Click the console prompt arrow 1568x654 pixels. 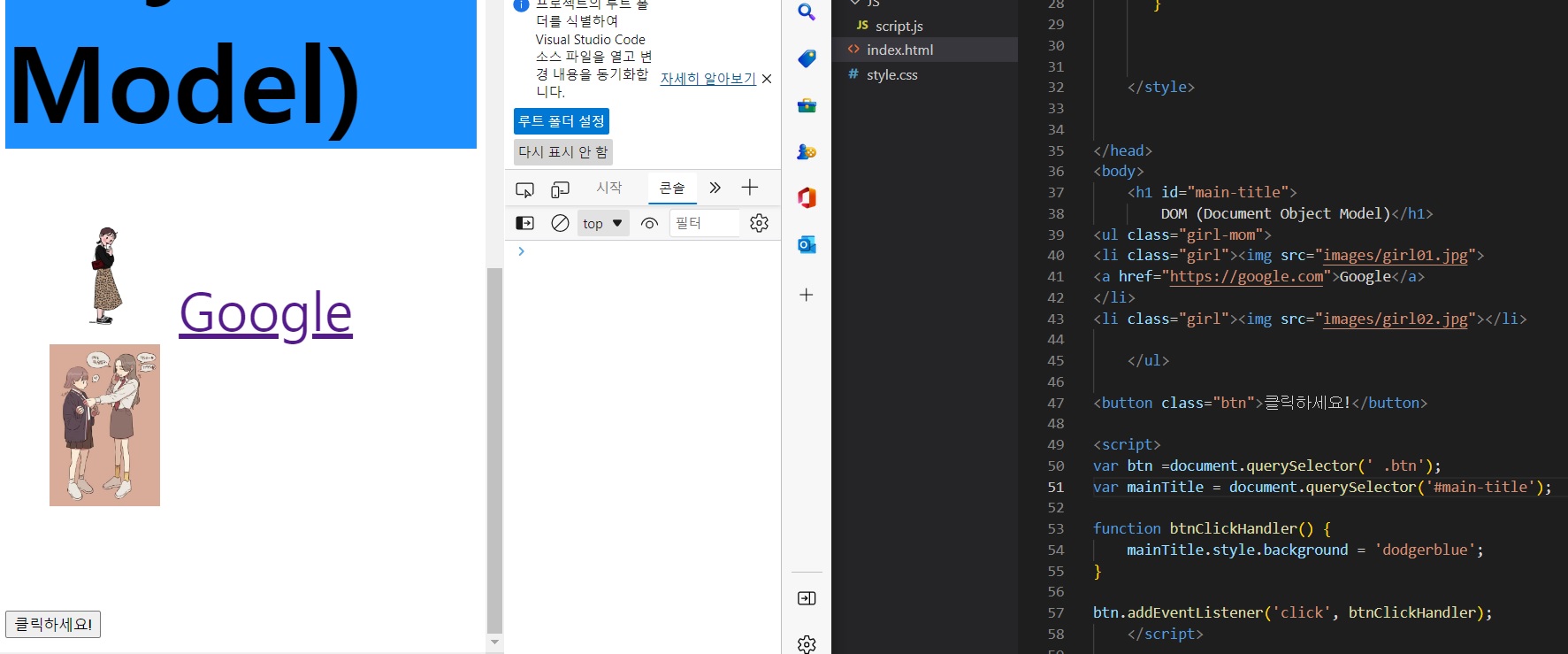pos(521,251)
